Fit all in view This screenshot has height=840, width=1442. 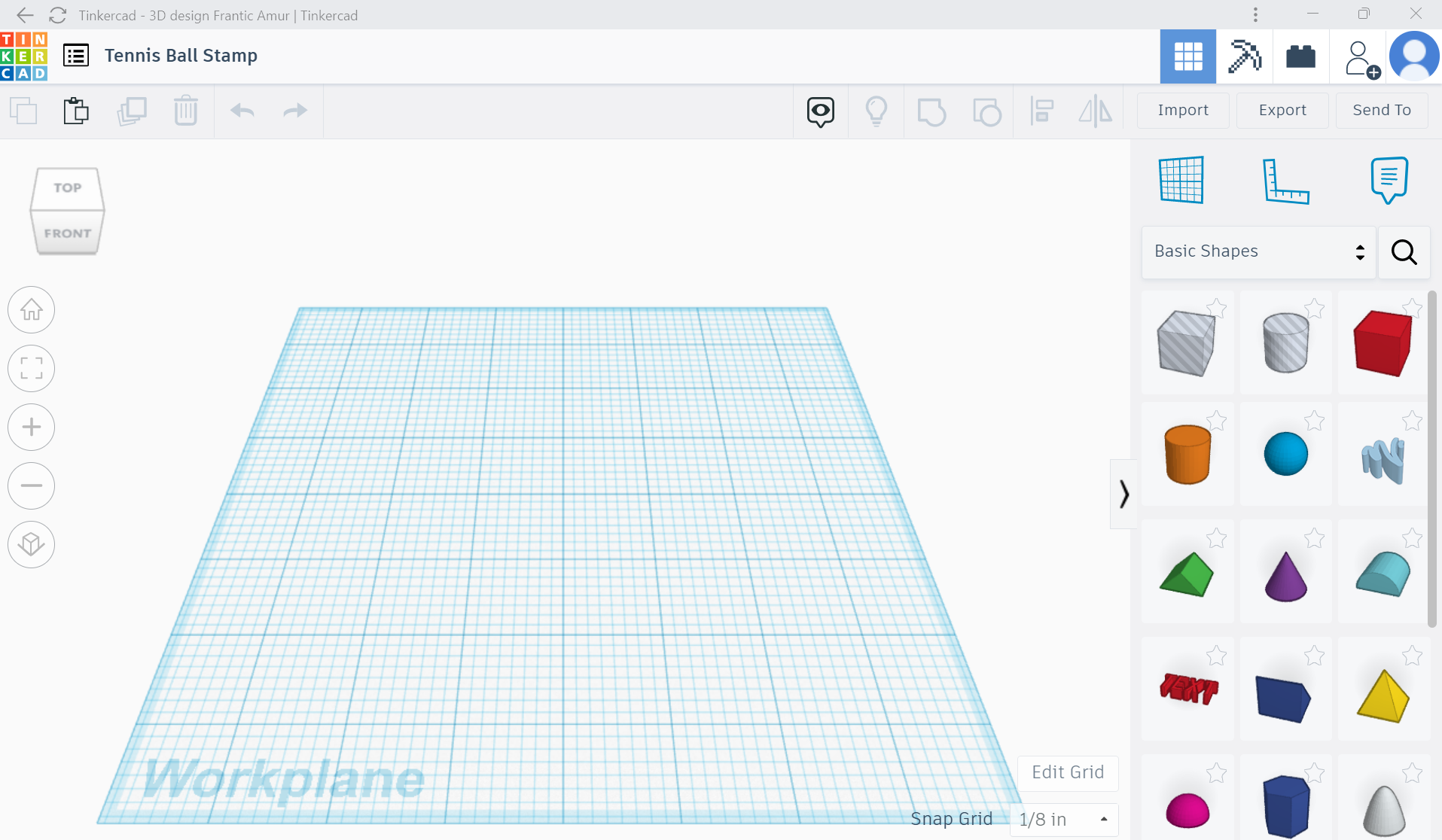(x=31, y=368)
